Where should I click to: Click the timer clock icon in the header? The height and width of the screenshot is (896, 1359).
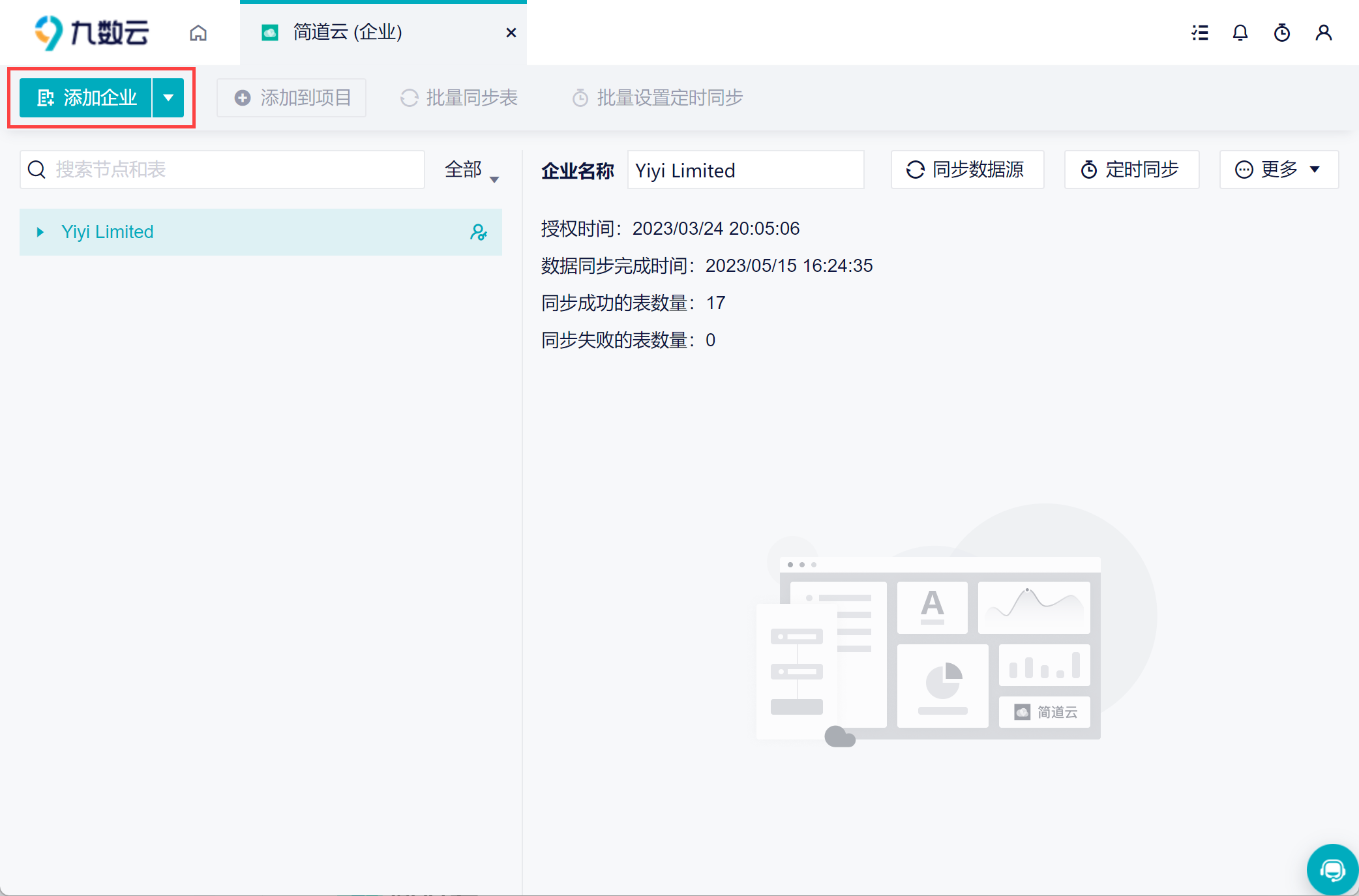pyautogui.click(x=1282, y=33)
